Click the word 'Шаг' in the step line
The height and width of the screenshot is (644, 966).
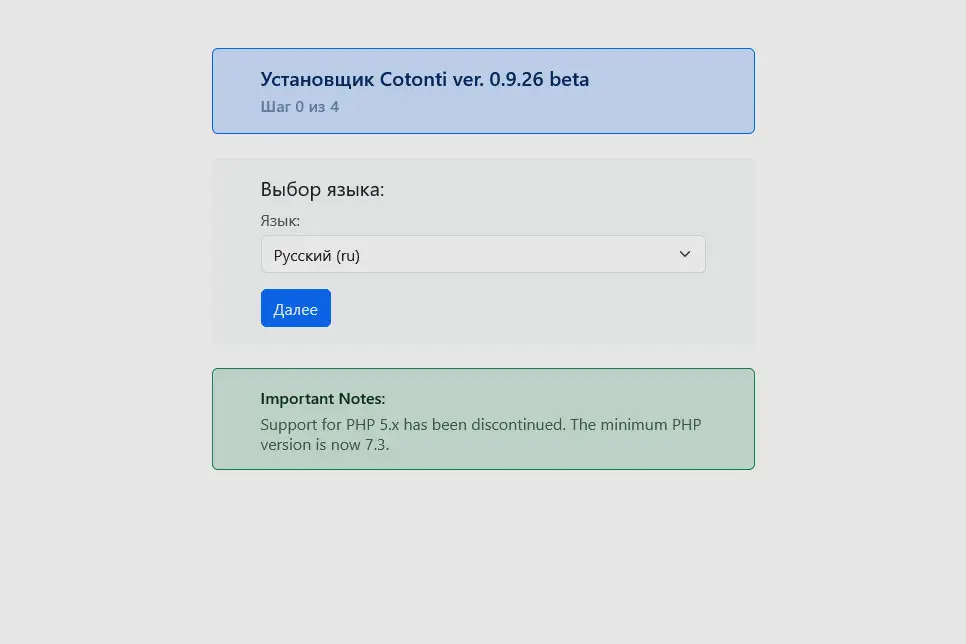(275, 106)
